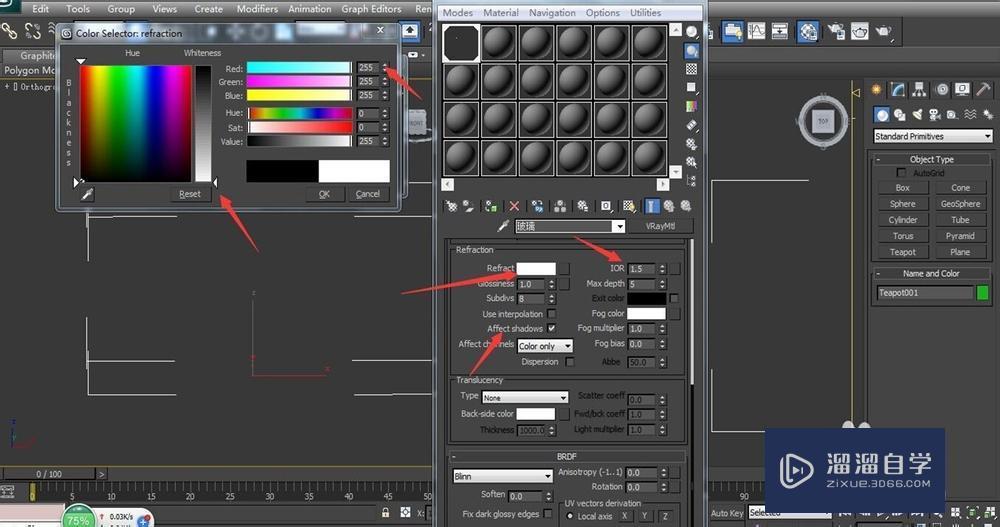
Task: Create GeoSphere primitive button
Action: tap(960, 204)
